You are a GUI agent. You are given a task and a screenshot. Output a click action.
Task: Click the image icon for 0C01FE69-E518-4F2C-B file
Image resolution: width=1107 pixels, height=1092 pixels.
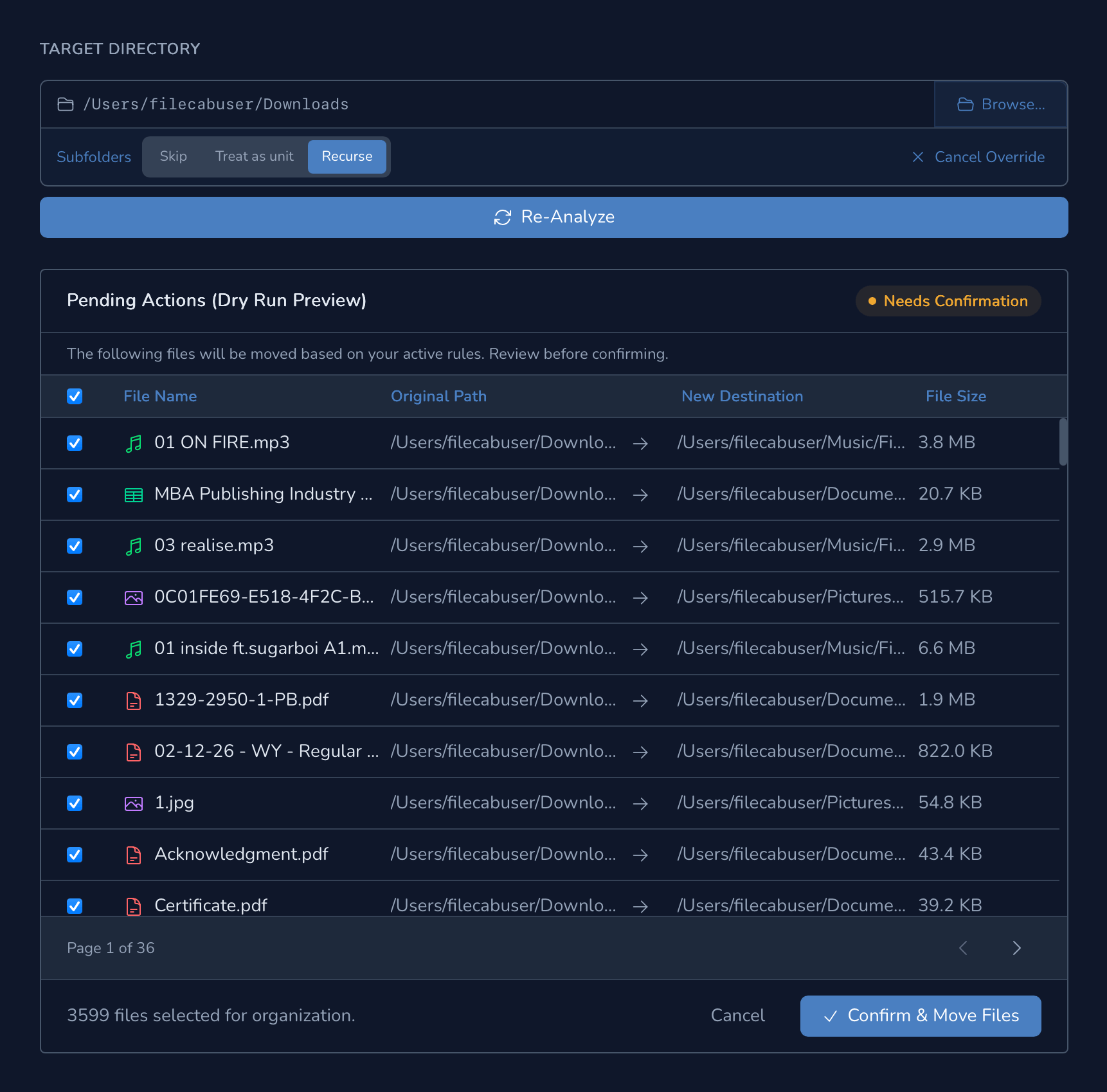click(x=134, y=598)
